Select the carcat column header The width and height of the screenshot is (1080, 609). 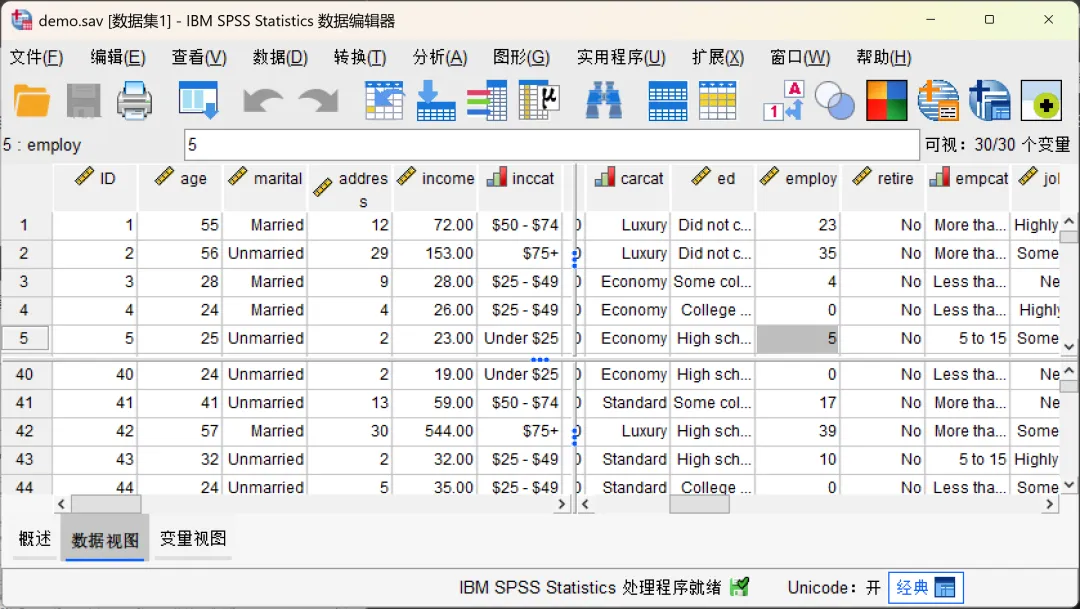tap(627, 187)
